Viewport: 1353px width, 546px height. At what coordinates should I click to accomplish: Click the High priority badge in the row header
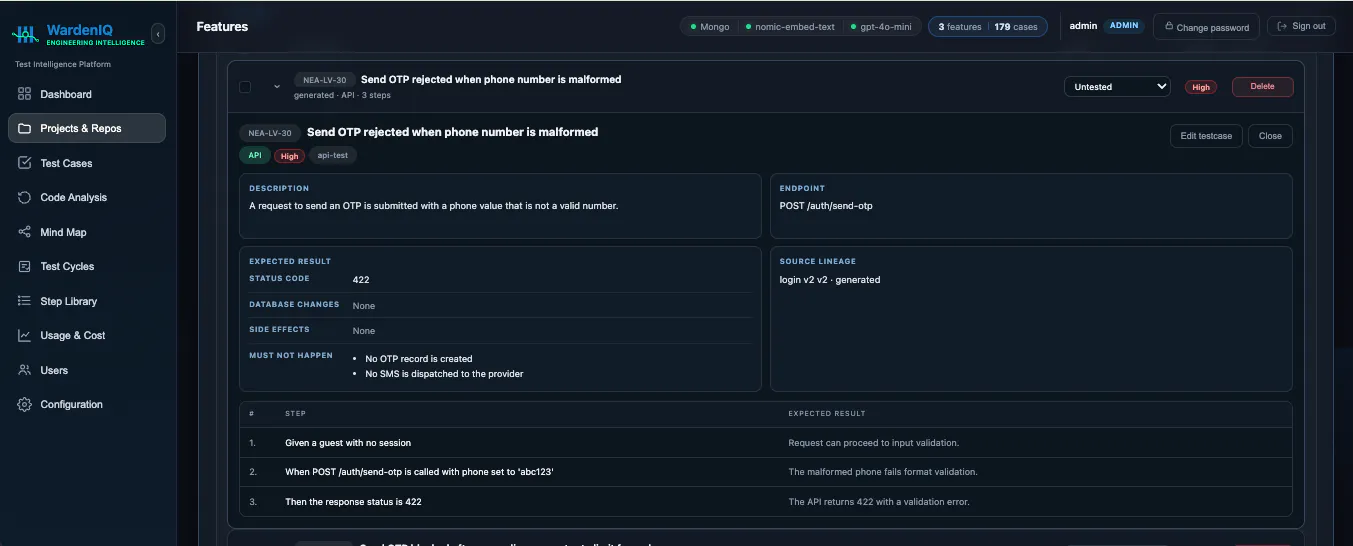1201,87
